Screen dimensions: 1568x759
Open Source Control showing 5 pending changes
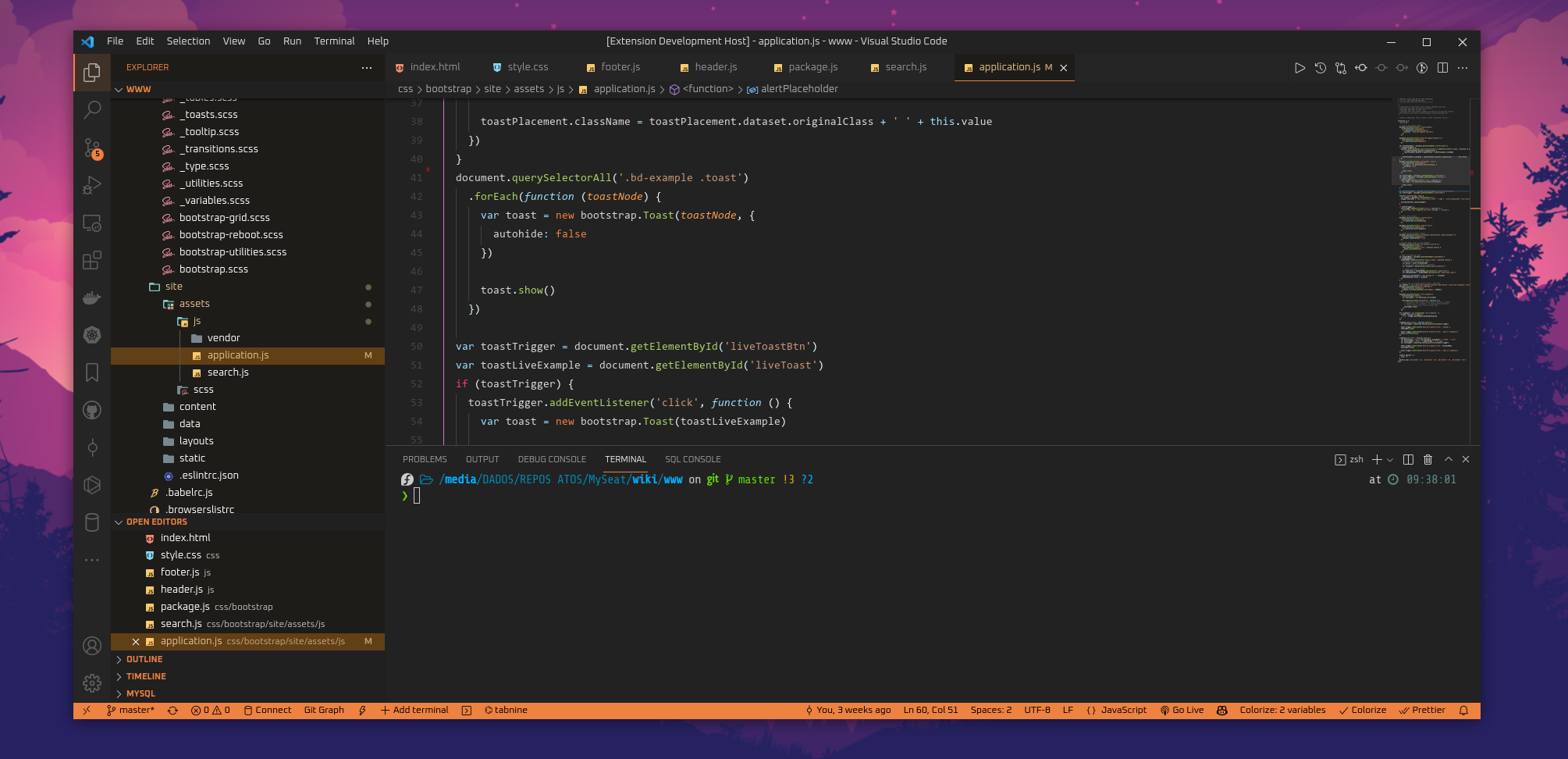(92, 148)
